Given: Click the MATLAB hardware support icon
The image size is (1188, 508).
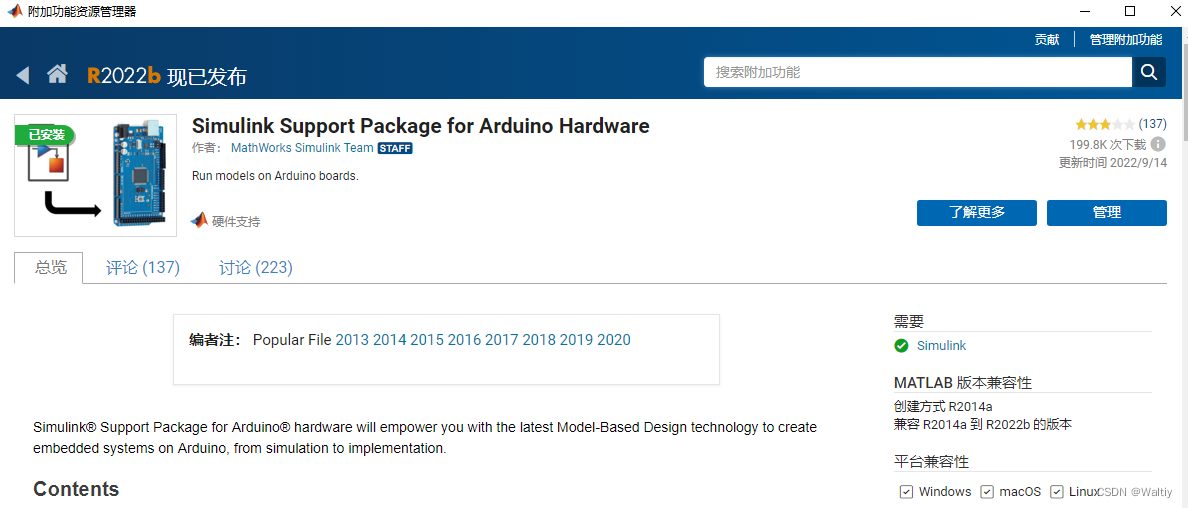Looking at the screenshot, I should pos(199,220).
